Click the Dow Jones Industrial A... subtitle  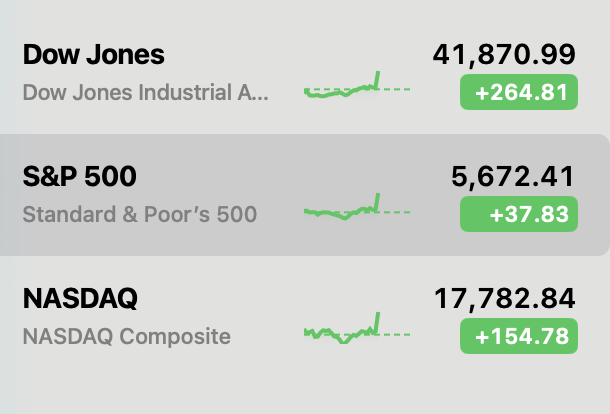145,93
